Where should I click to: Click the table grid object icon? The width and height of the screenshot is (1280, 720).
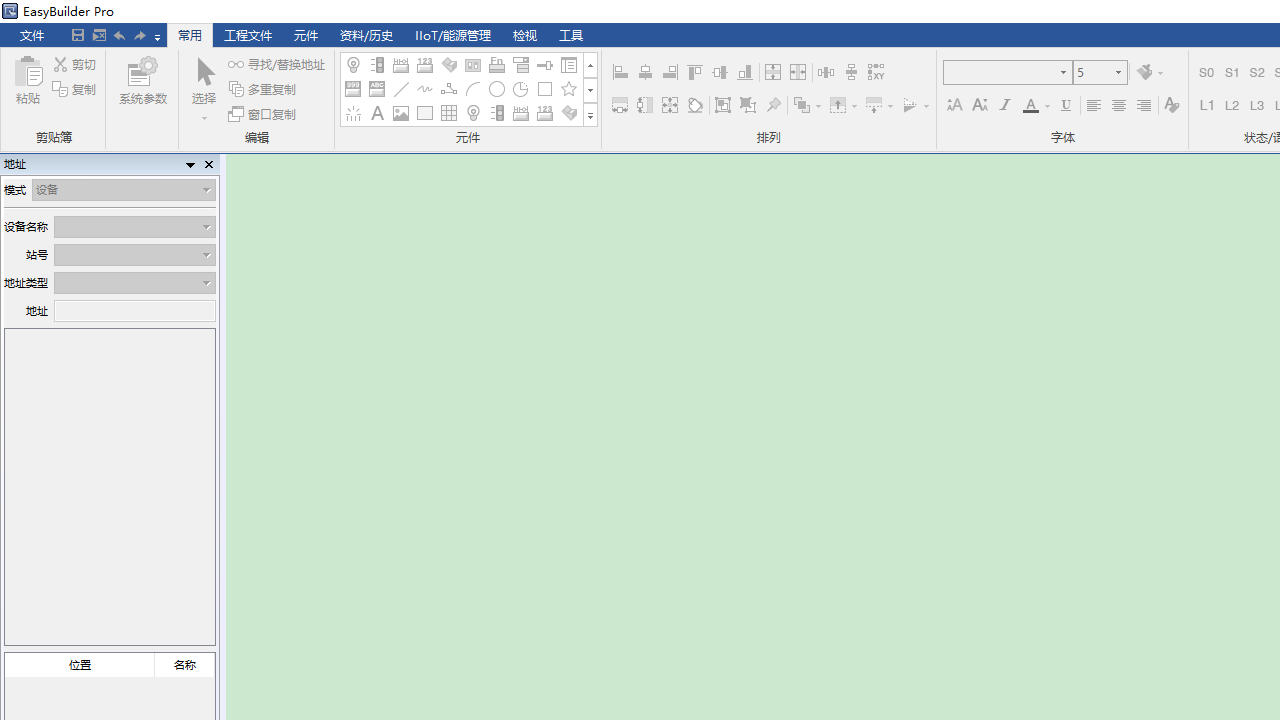[x=449, y=113]
